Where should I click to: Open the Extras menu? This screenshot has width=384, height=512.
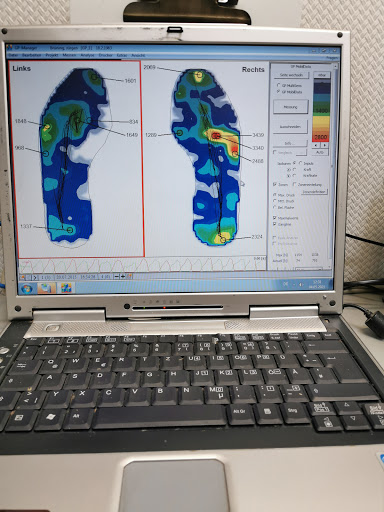point(122,55)
